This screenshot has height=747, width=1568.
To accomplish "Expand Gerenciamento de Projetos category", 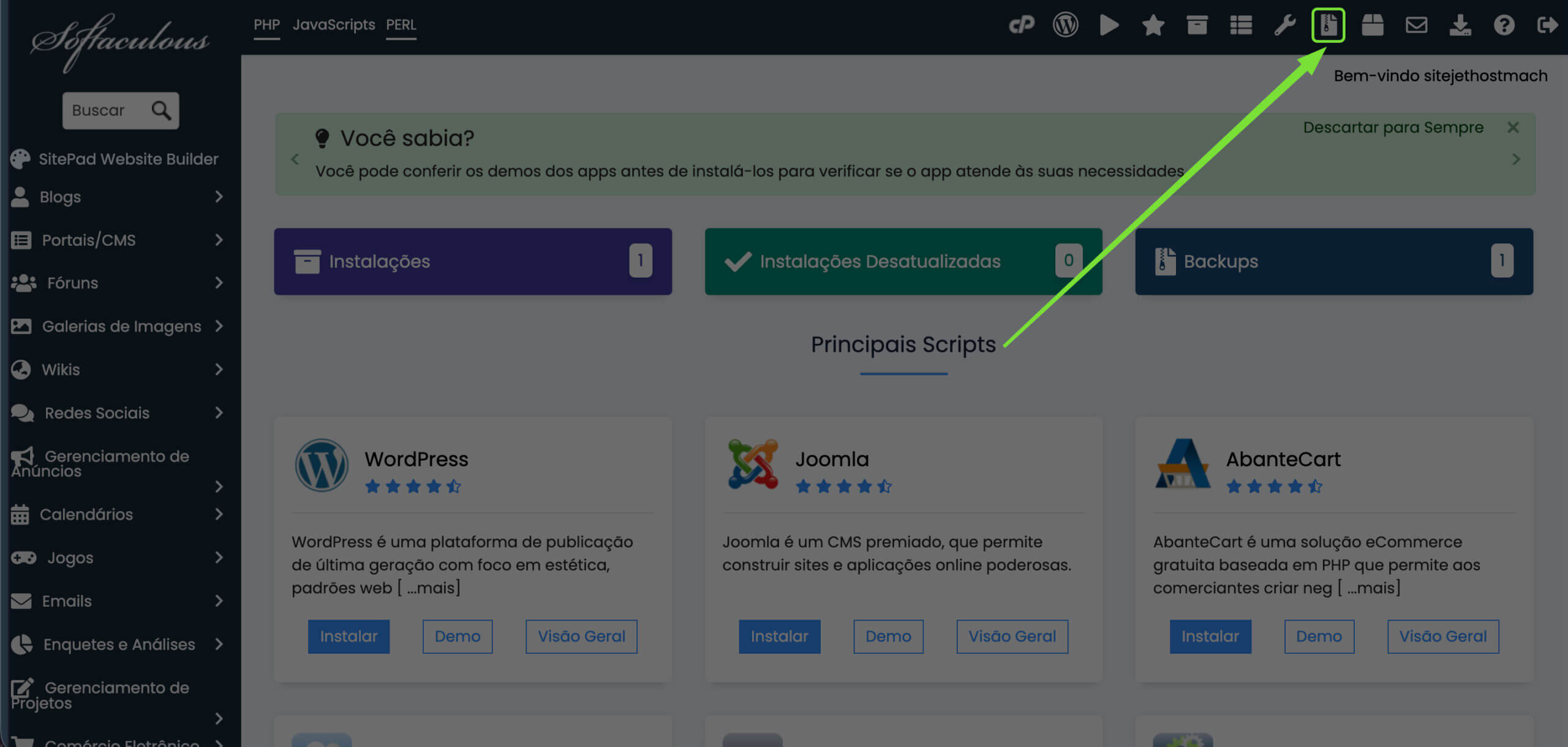I will [x=116, y=702].
